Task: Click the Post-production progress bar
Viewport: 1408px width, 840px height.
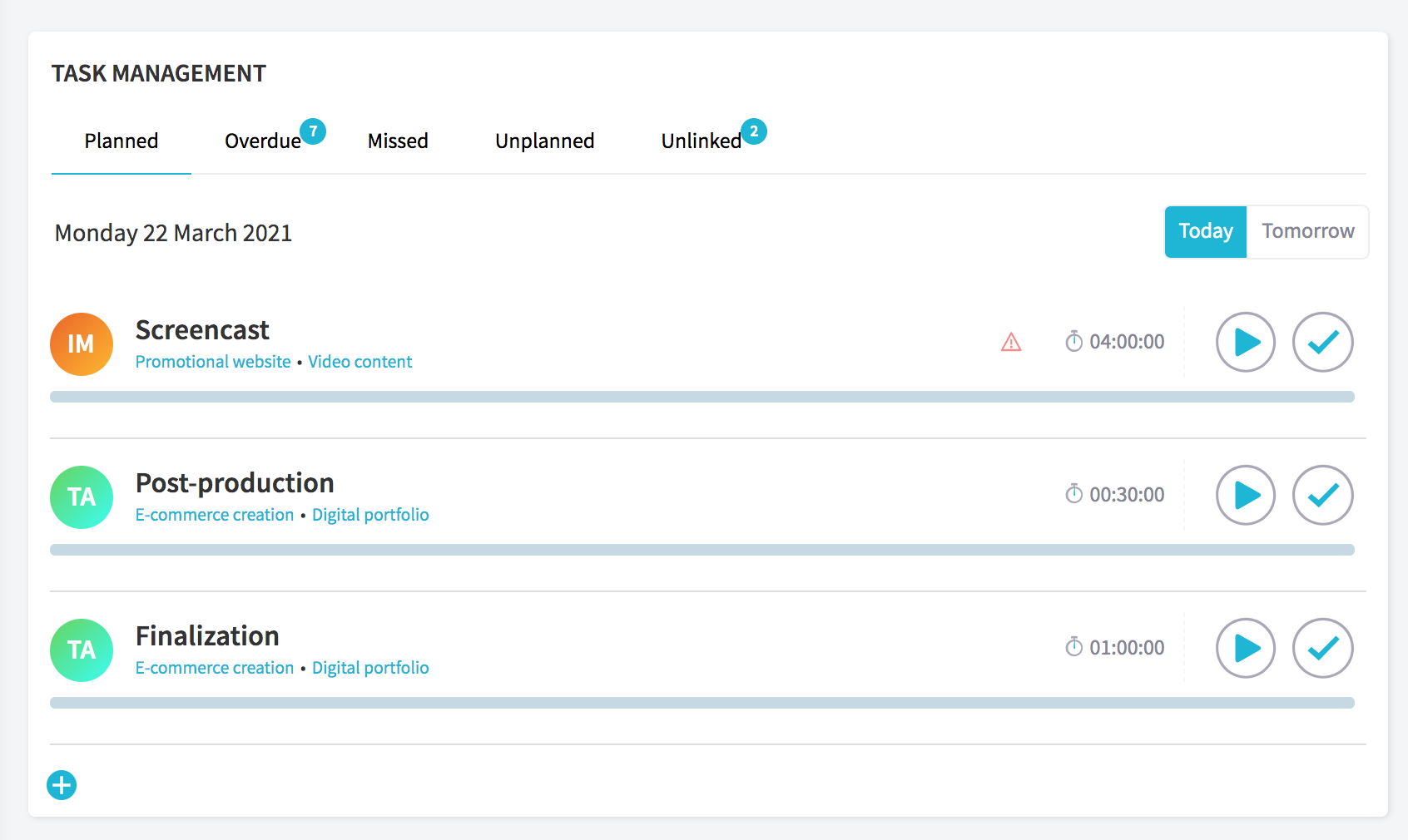Action: pos(702,550)
